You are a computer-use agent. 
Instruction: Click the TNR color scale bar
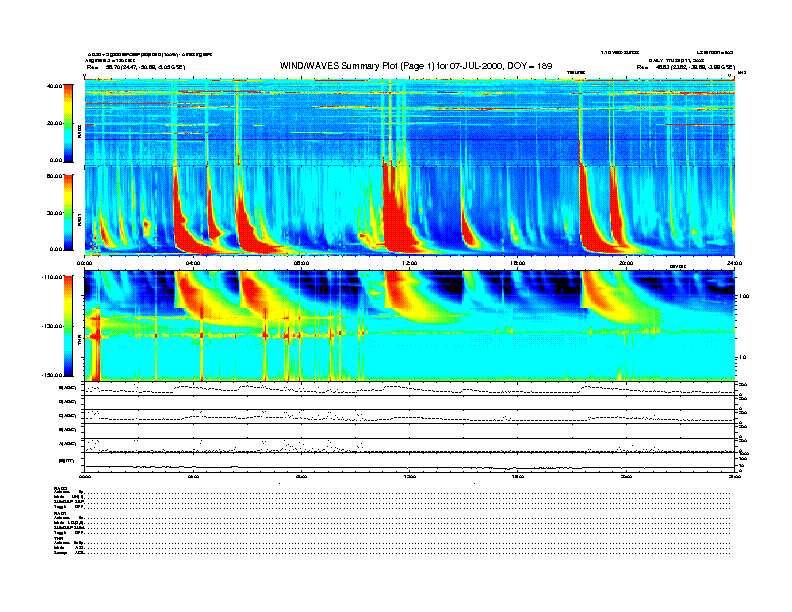(68, 326)
